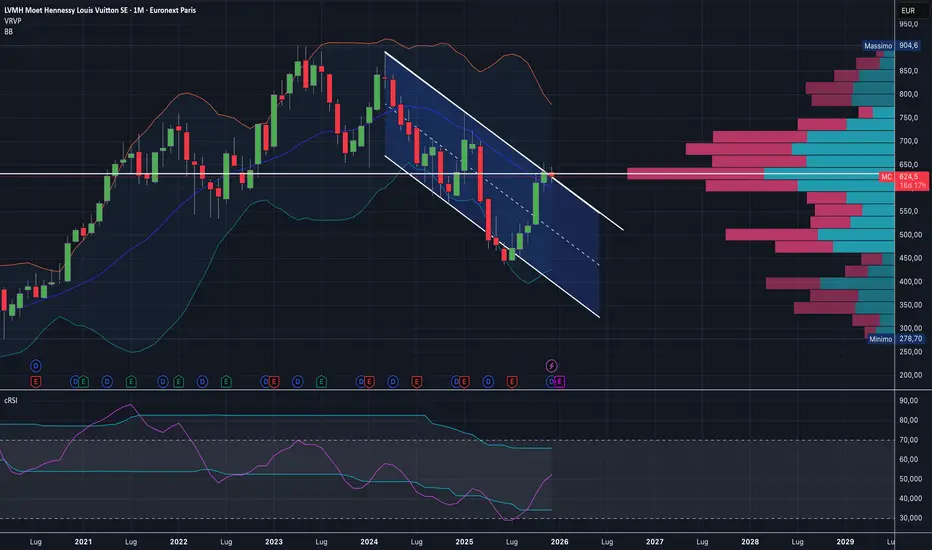The image size is (932, 550).
Task: Open the red earnings E marker at 2023
Action: (x=274, y=382)
